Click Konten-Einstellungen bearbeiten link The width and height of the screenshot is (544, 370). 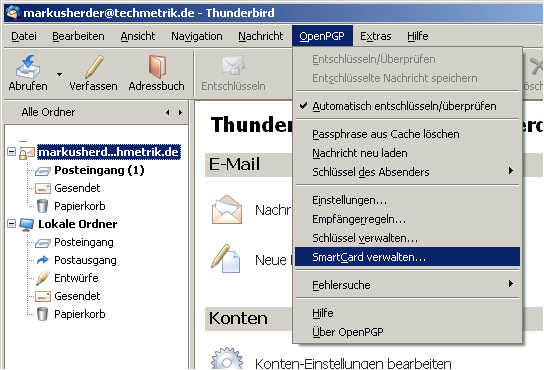click(x=353, y=363)
